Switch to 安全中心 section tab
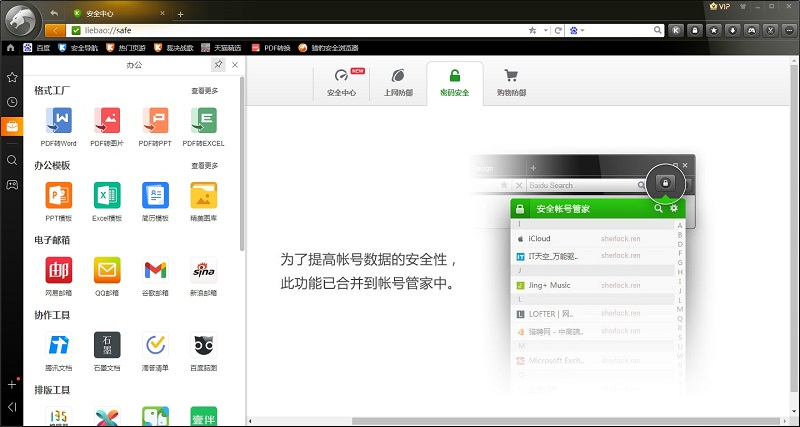This screenshot has width=800, height=427. click(x=341, y=83)
